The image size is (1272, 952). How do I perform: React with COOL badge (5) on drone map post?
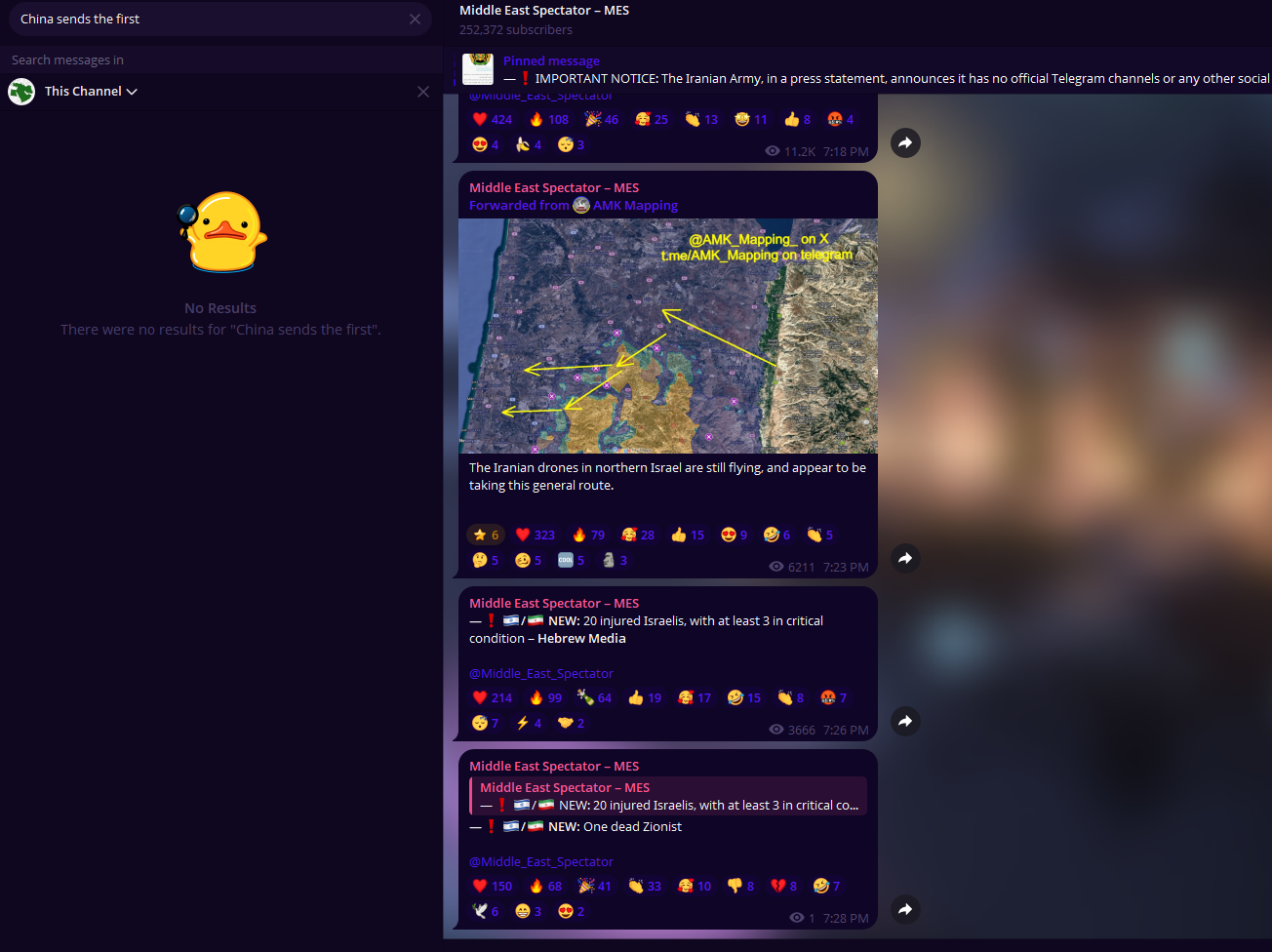pos(572,561)
